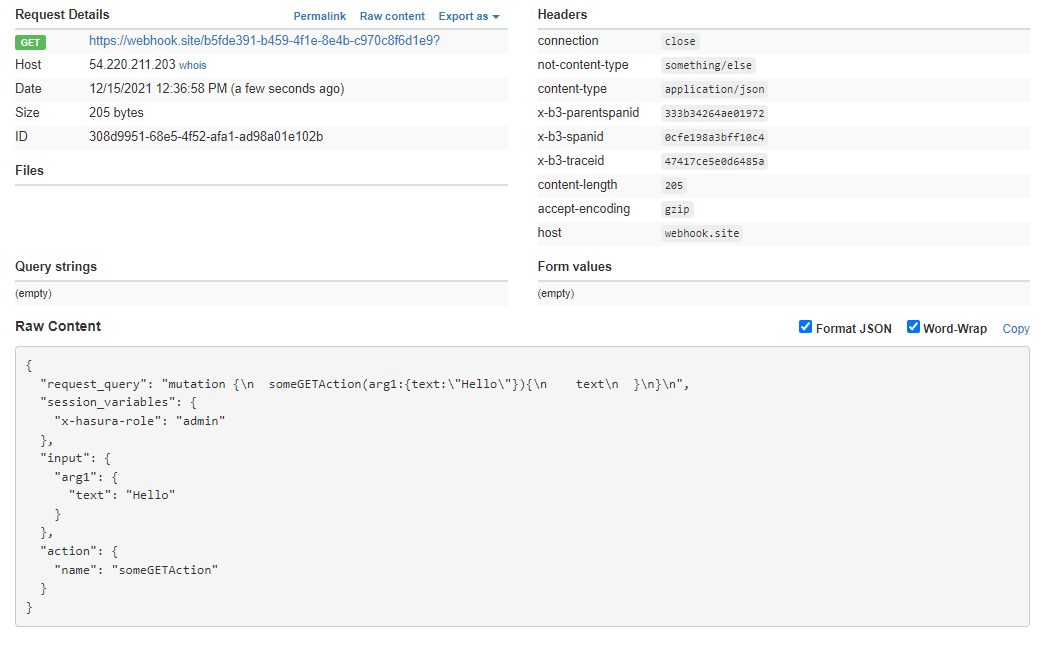Enable the Format JSON checkbox
This screenshot has width=1043, height=649.
coord(805,326)
